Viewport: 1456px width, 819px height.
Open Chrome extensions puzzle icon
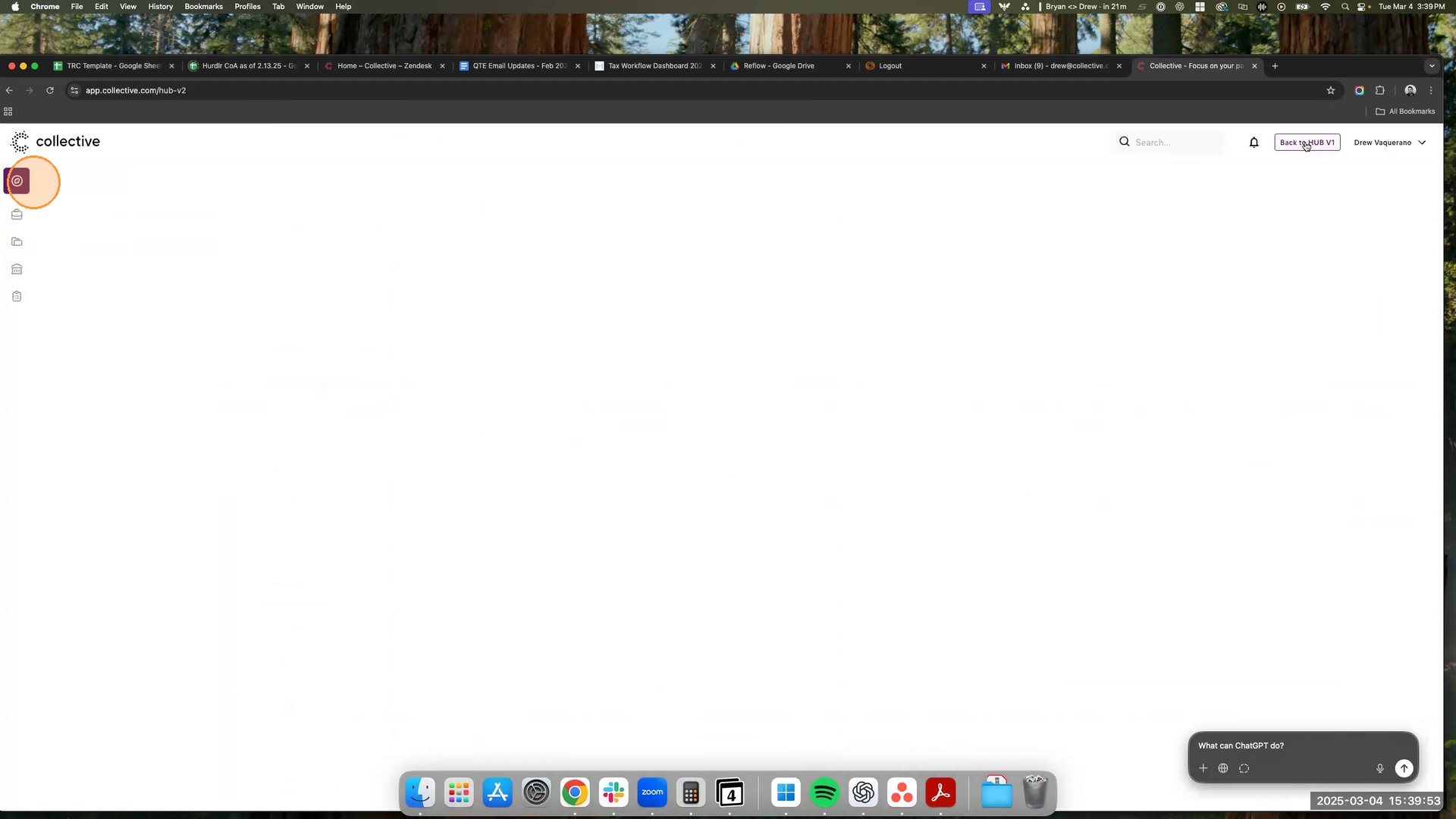point(1380,90)
